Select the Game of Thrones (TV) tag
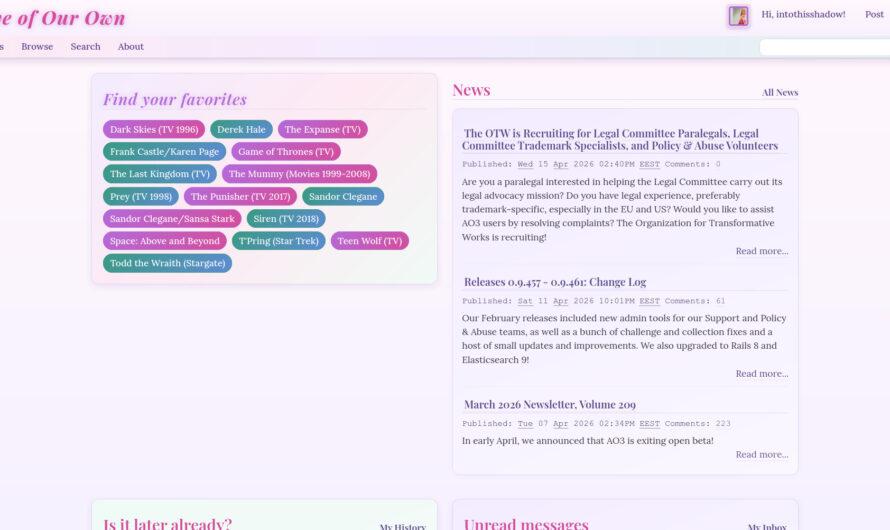 click(x=286, y=152)
